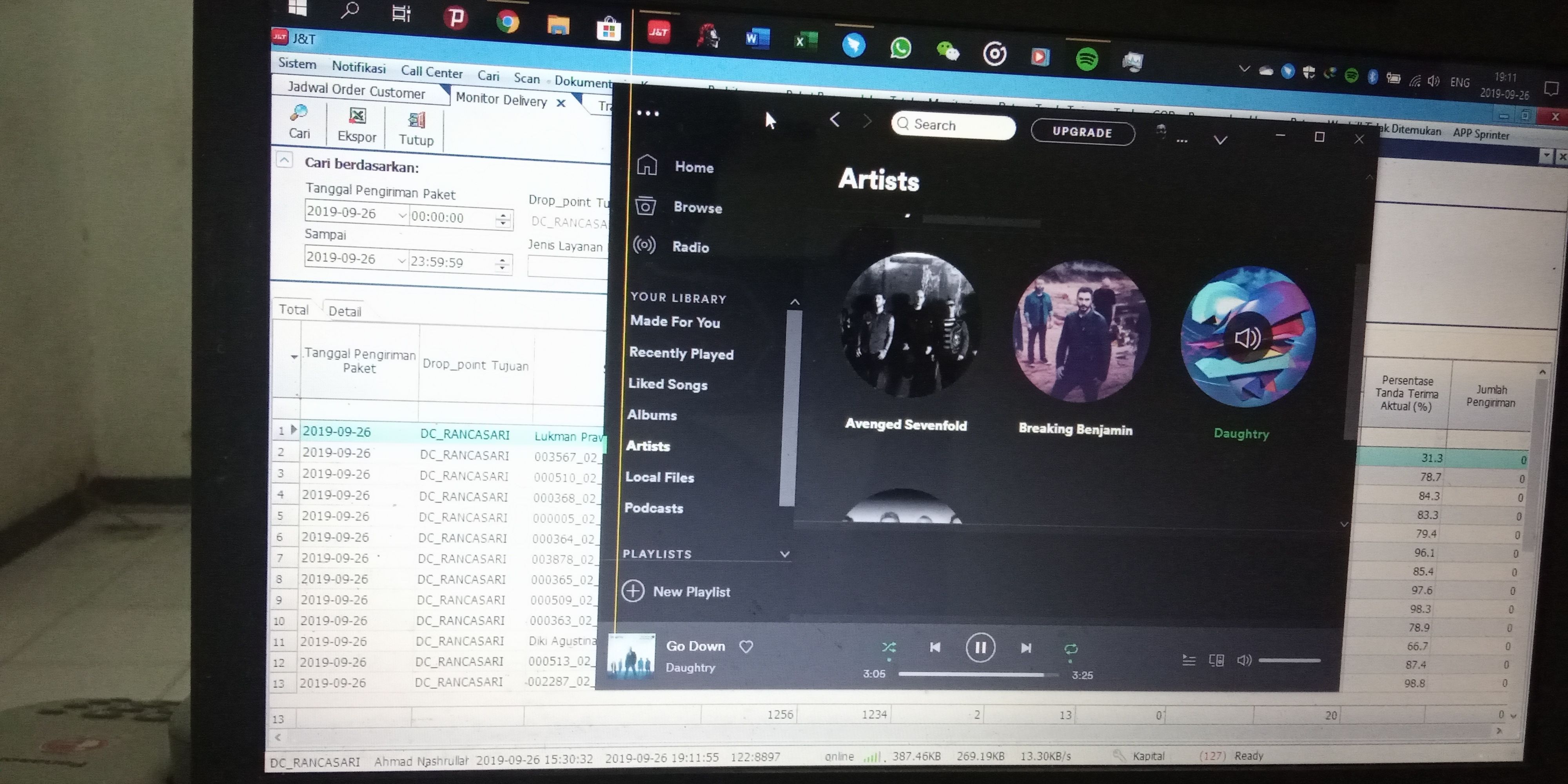The width and height of the screenshot is (1568, 784).
Task: Open Breaking Benjamin artist
Action: click(x=1081, y=330)
